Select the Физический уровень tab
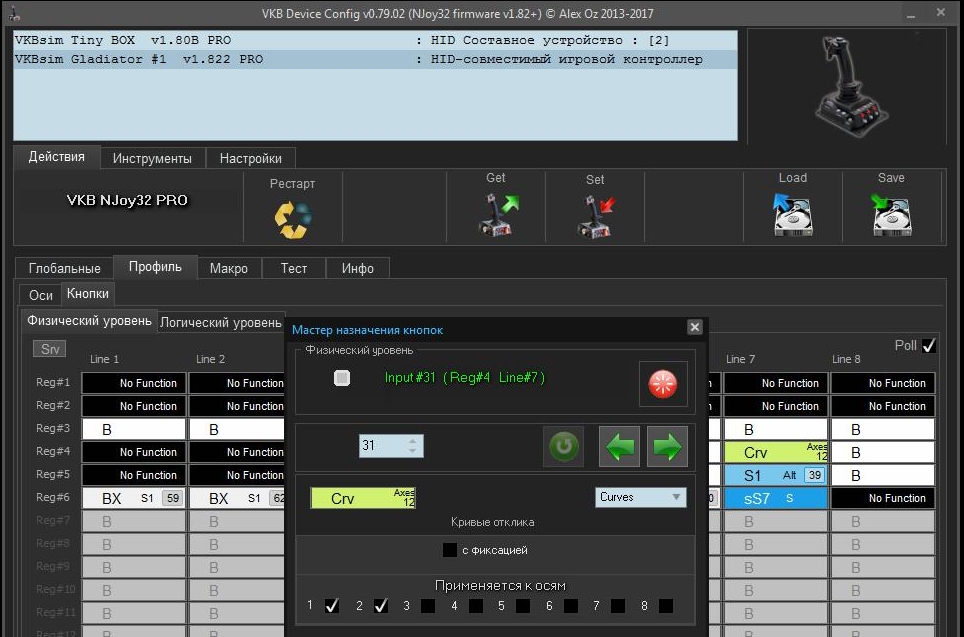 point(90,321)
